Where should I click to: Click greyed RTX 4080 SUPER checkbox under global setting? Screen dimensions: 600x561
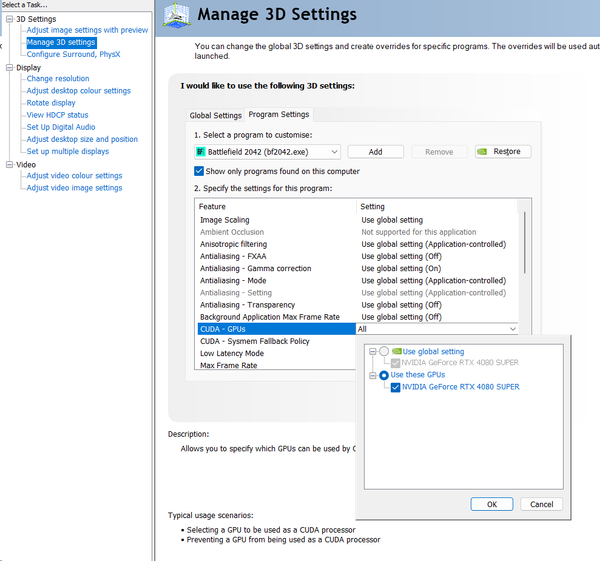[395, 363]
